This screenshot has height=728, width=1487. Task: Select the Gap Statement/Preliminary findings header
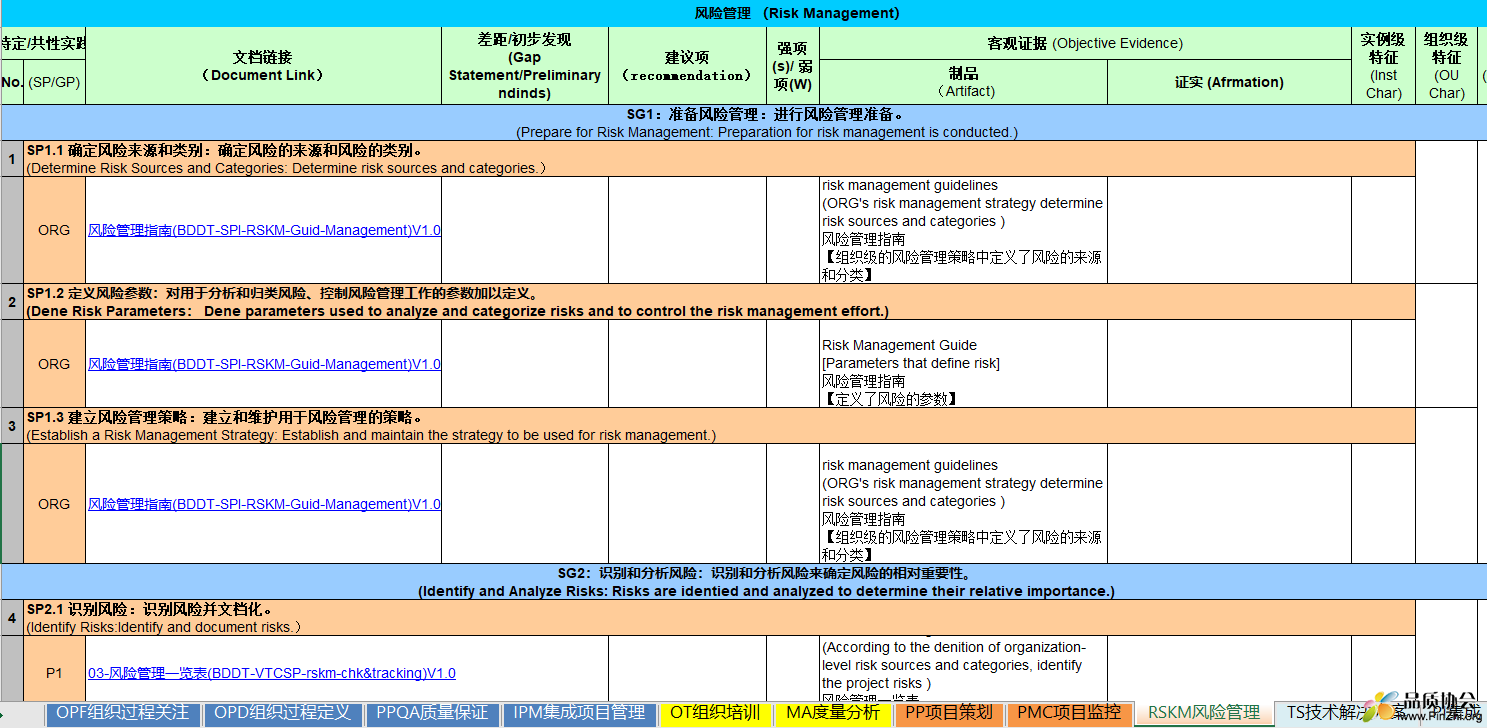(x=525, y=66)
